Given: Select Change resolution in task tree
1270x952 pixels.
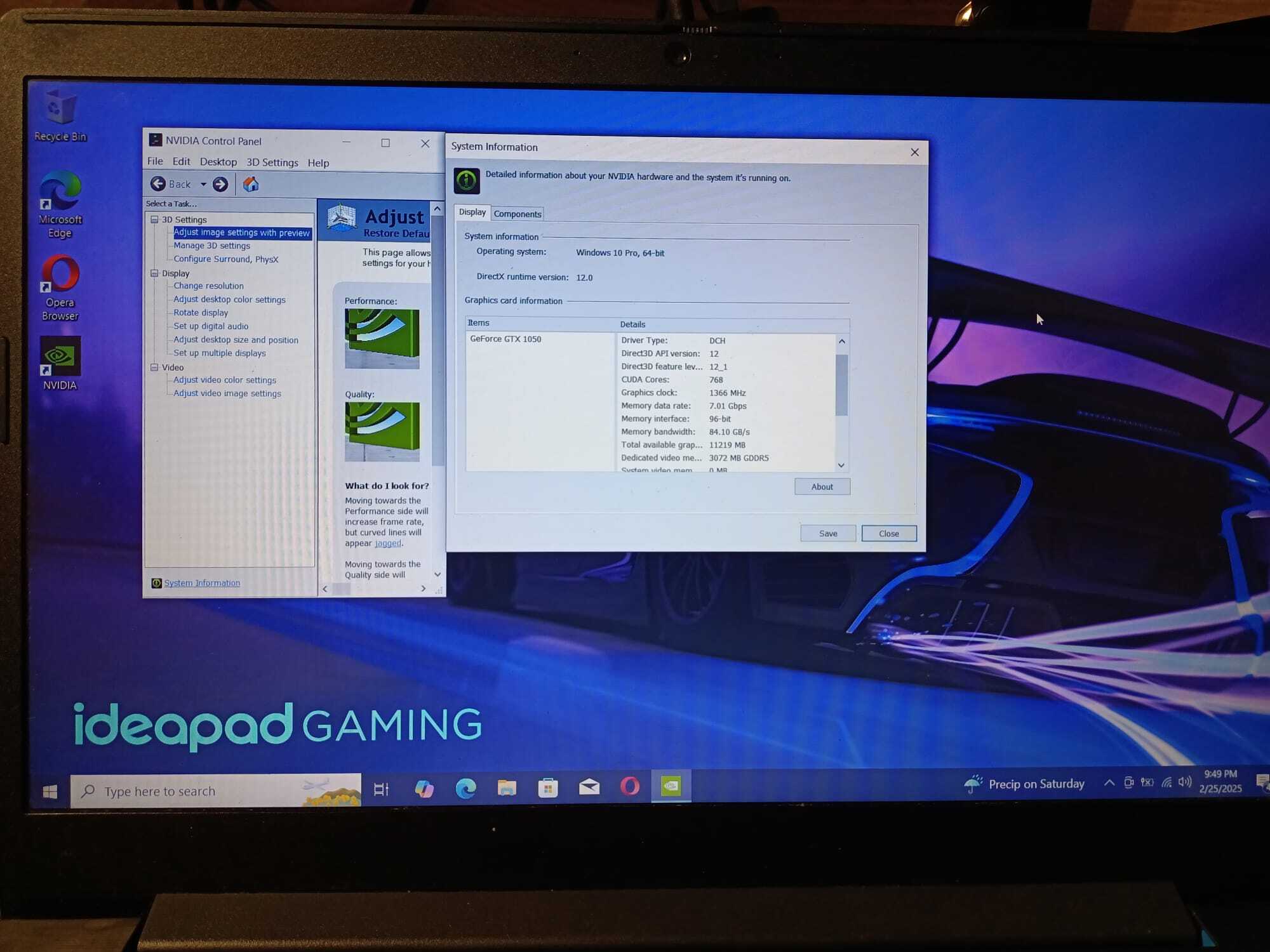Looking at the screenshot, I should [x=208, y=286].
